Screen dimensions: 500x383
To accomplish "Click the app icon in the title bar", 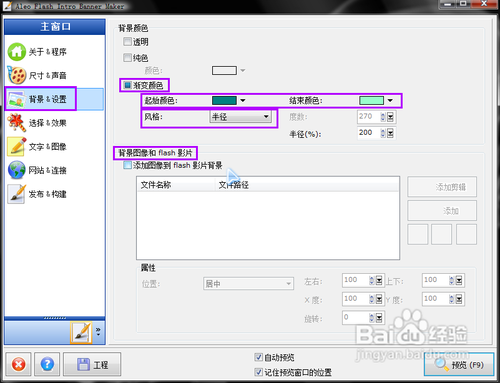I will (7, 6).
